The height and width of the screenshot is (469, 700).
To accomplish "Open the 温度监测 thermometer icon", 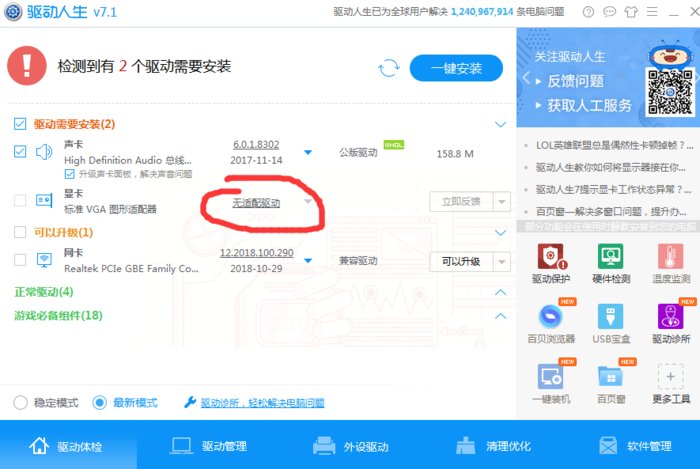I will pyautogui.click(x=670, y=257).
